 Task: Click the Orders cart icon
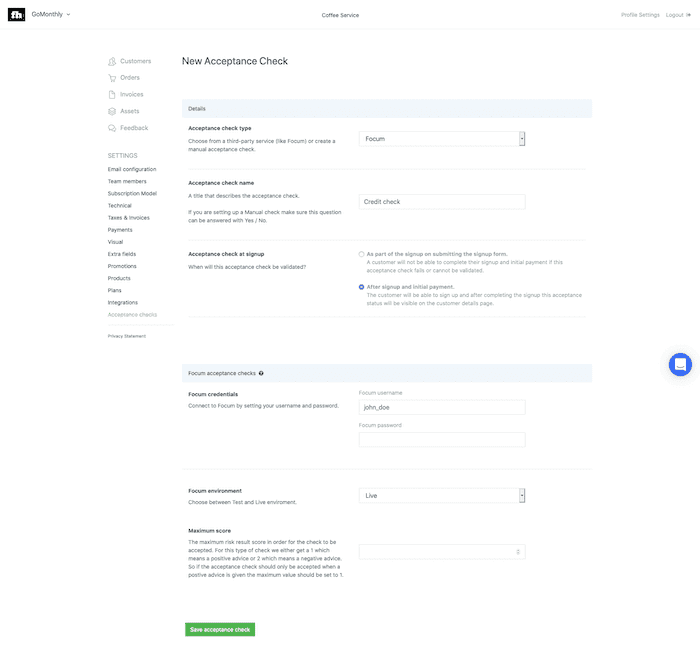[112, 78]
